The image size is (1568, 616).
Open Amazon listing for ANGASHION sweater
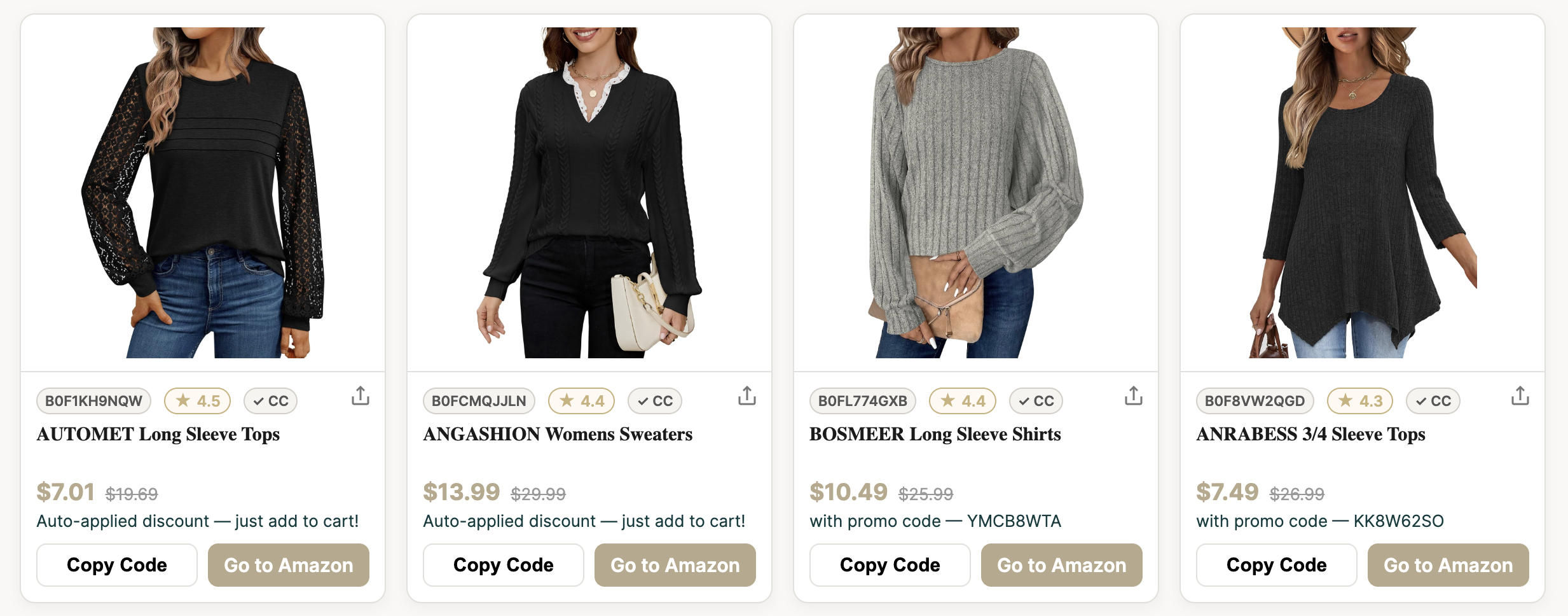[x=675, y=565]
